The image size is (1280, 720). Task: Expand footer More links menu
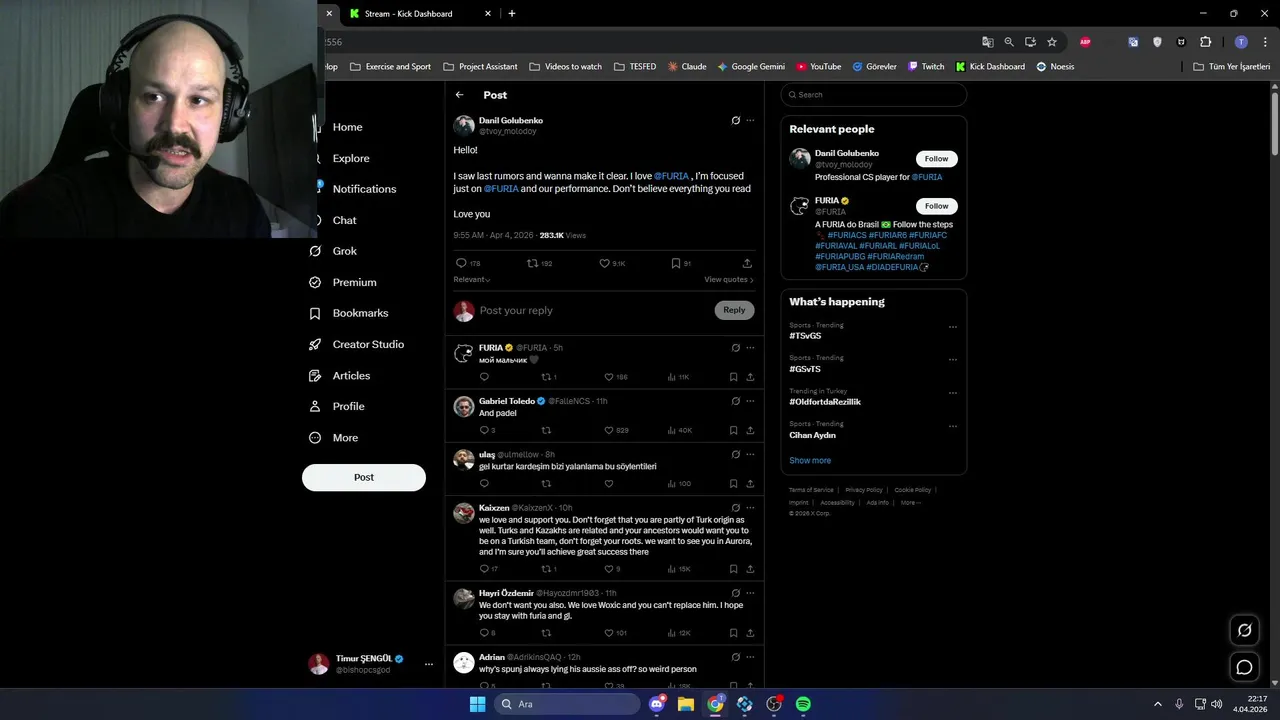tap(910, 503)
